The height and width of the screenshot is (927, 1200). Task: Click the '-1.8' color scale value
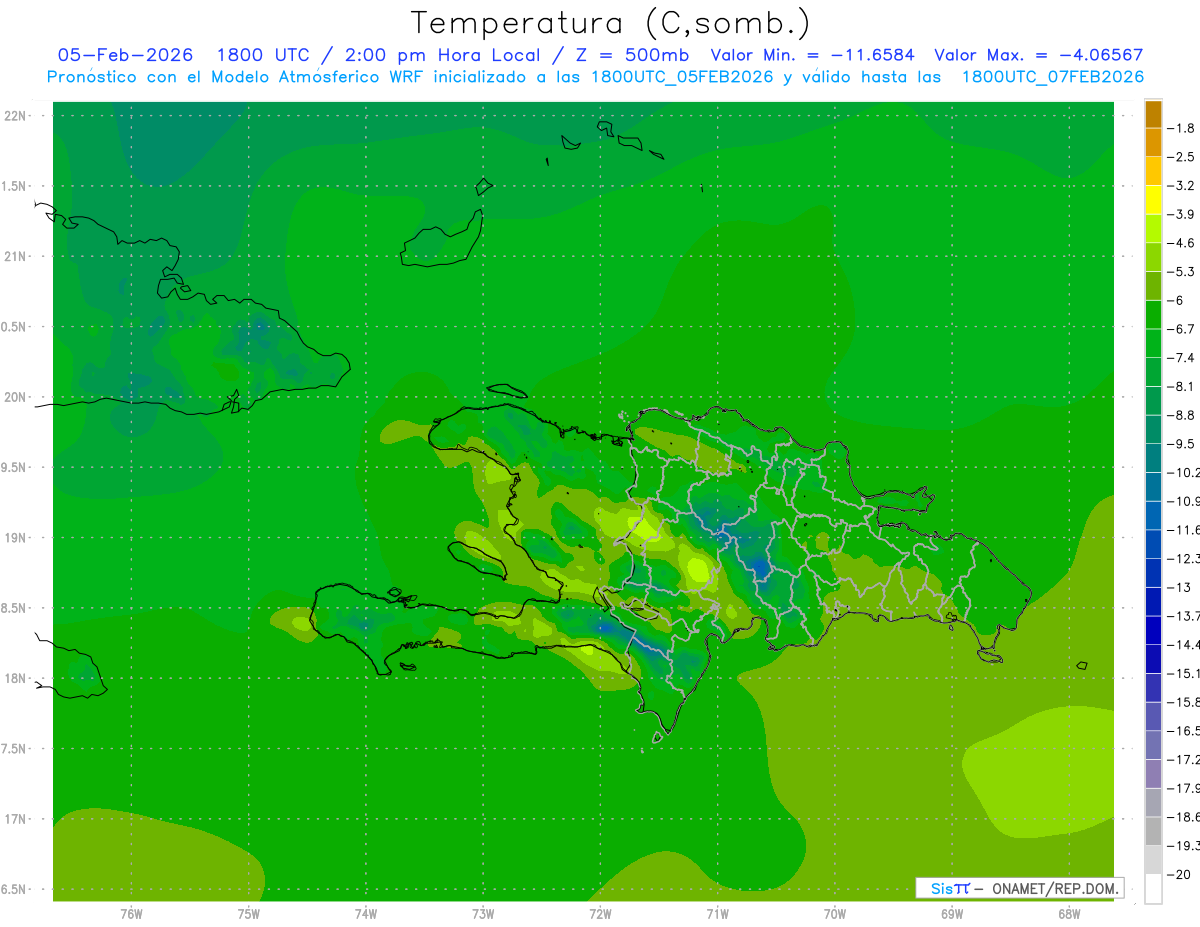coord(1181,128)
